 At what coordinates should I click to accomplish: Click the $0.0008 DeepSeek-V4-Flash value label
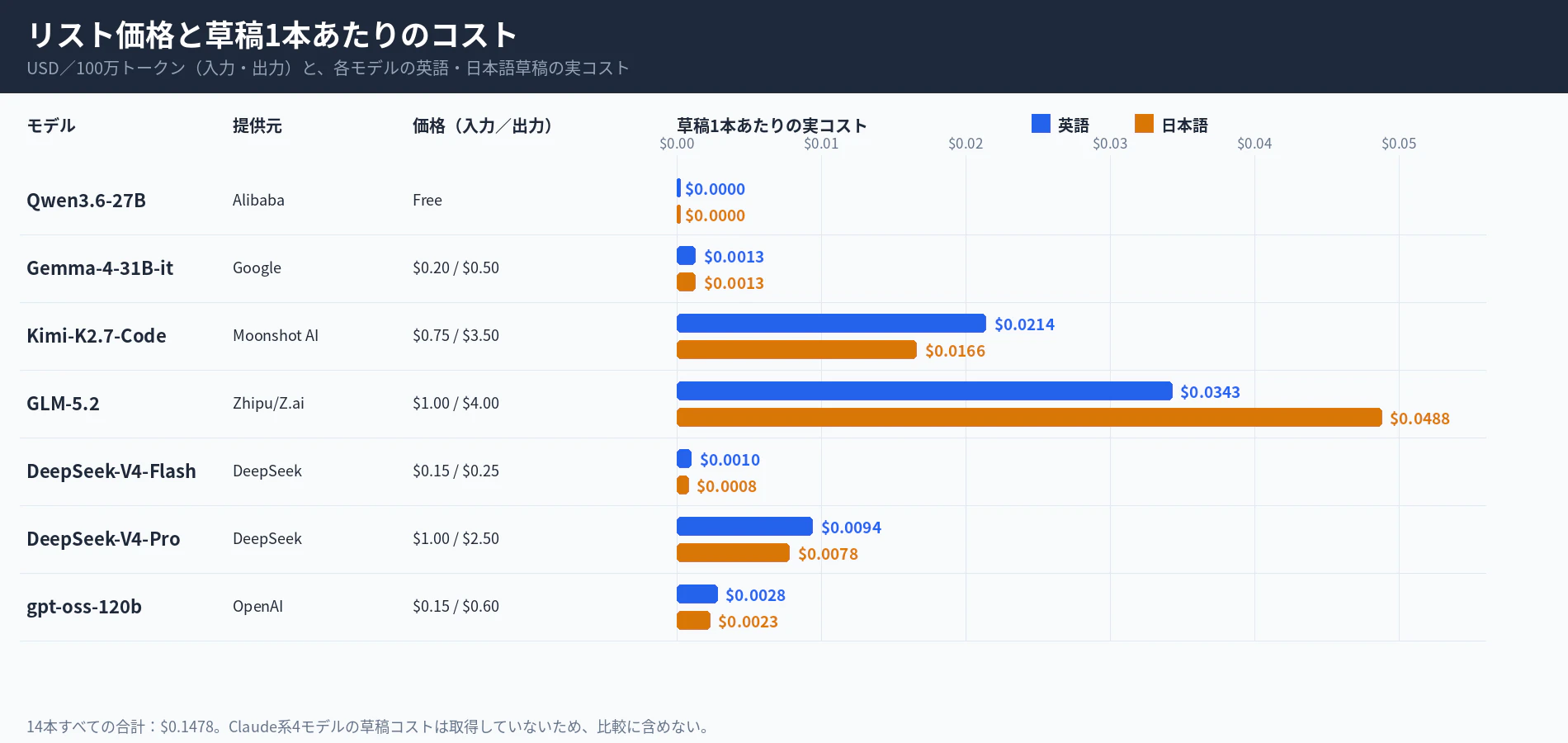coord(726,486)
